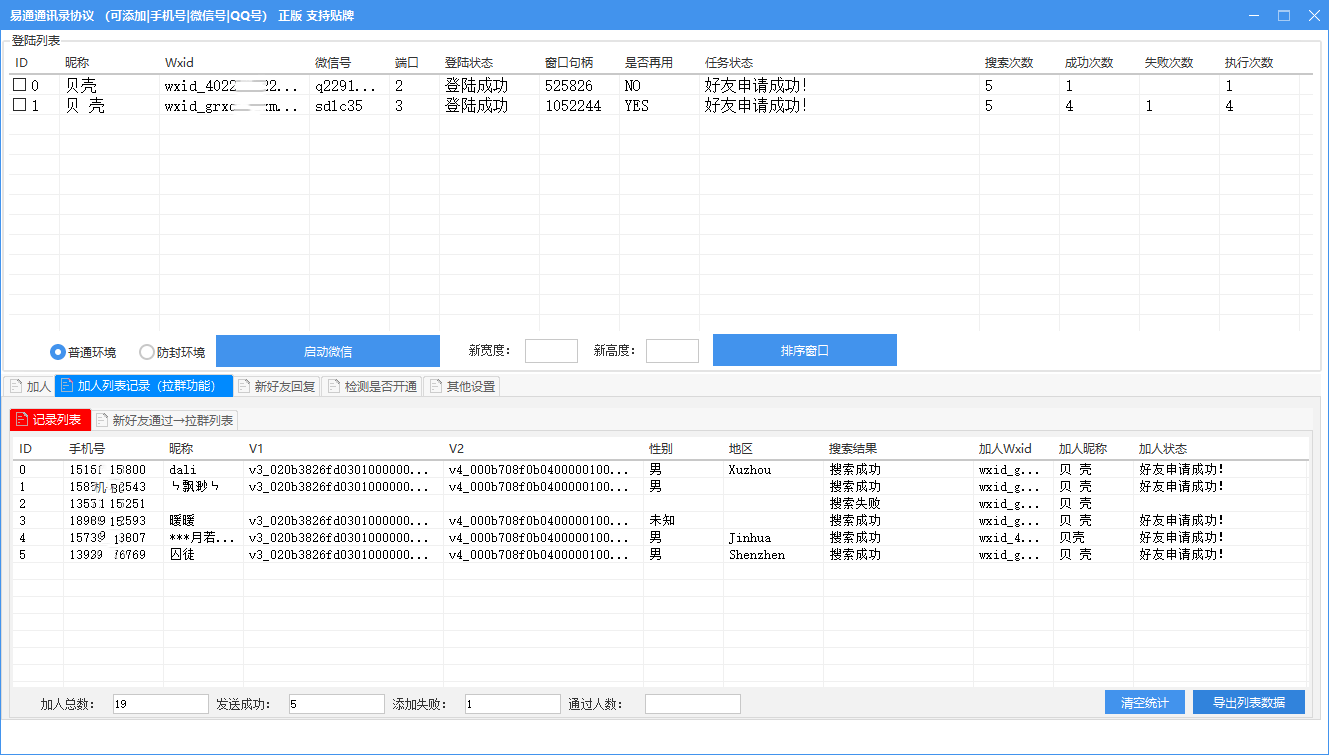
Task: Maximize the application window
Action: (1283, 15)
